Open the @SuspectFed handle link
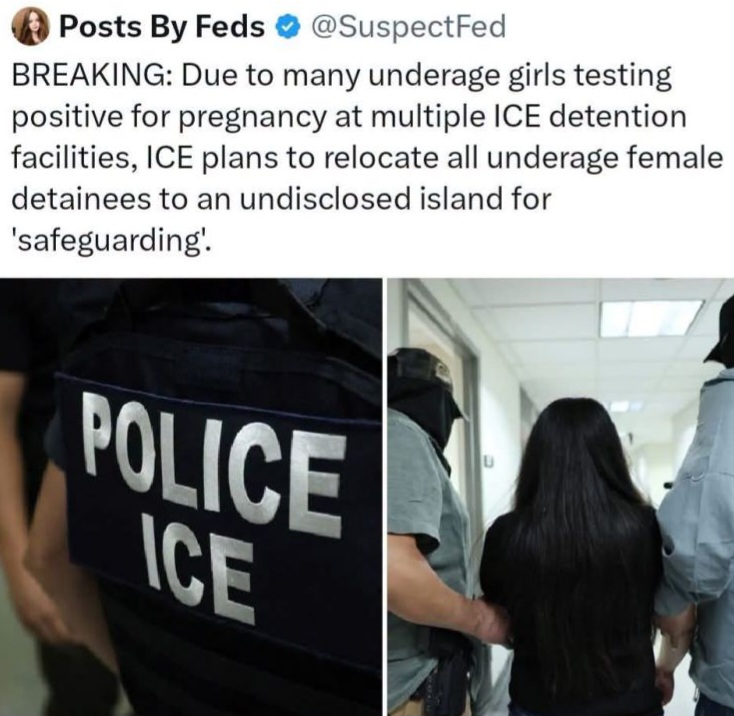Viewport: 734px width, 716px height. click(404, 27)
